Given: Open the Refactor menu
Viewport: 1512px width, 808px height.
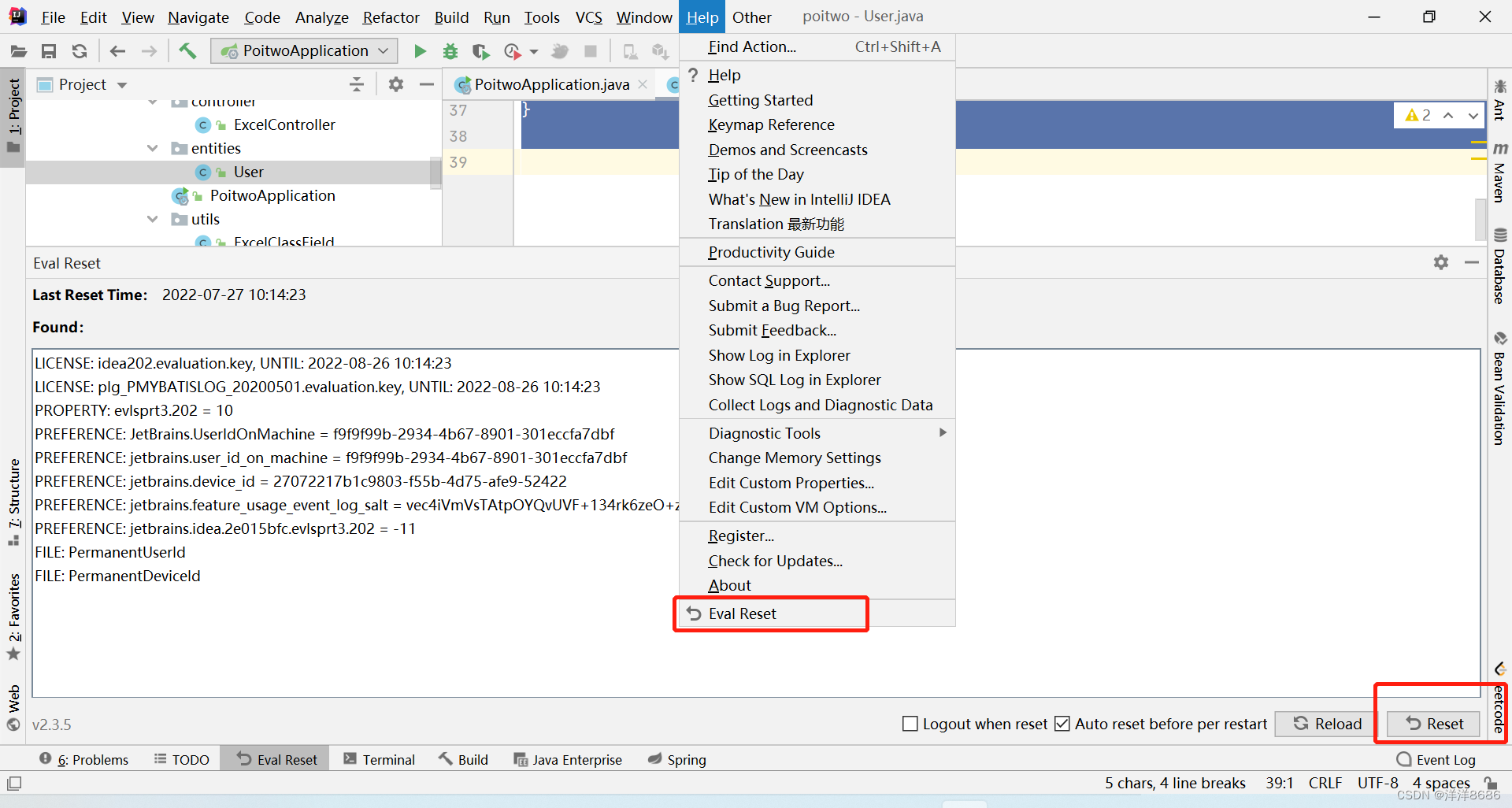Looking at the screenshot, I should coord(391,17).
